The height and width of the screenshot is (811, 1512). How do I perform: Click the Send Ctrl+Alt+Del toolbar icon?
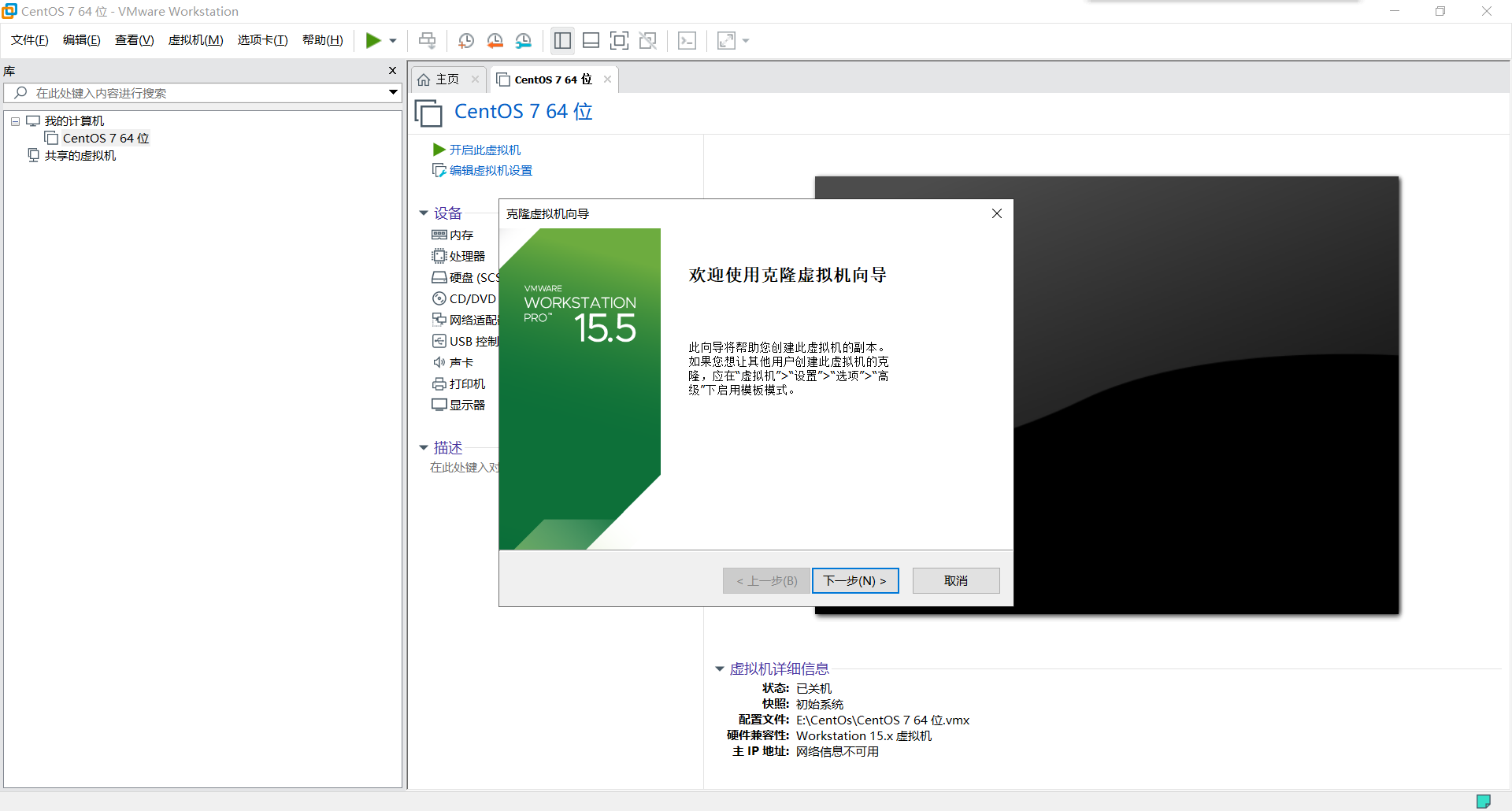coord(427,41)
